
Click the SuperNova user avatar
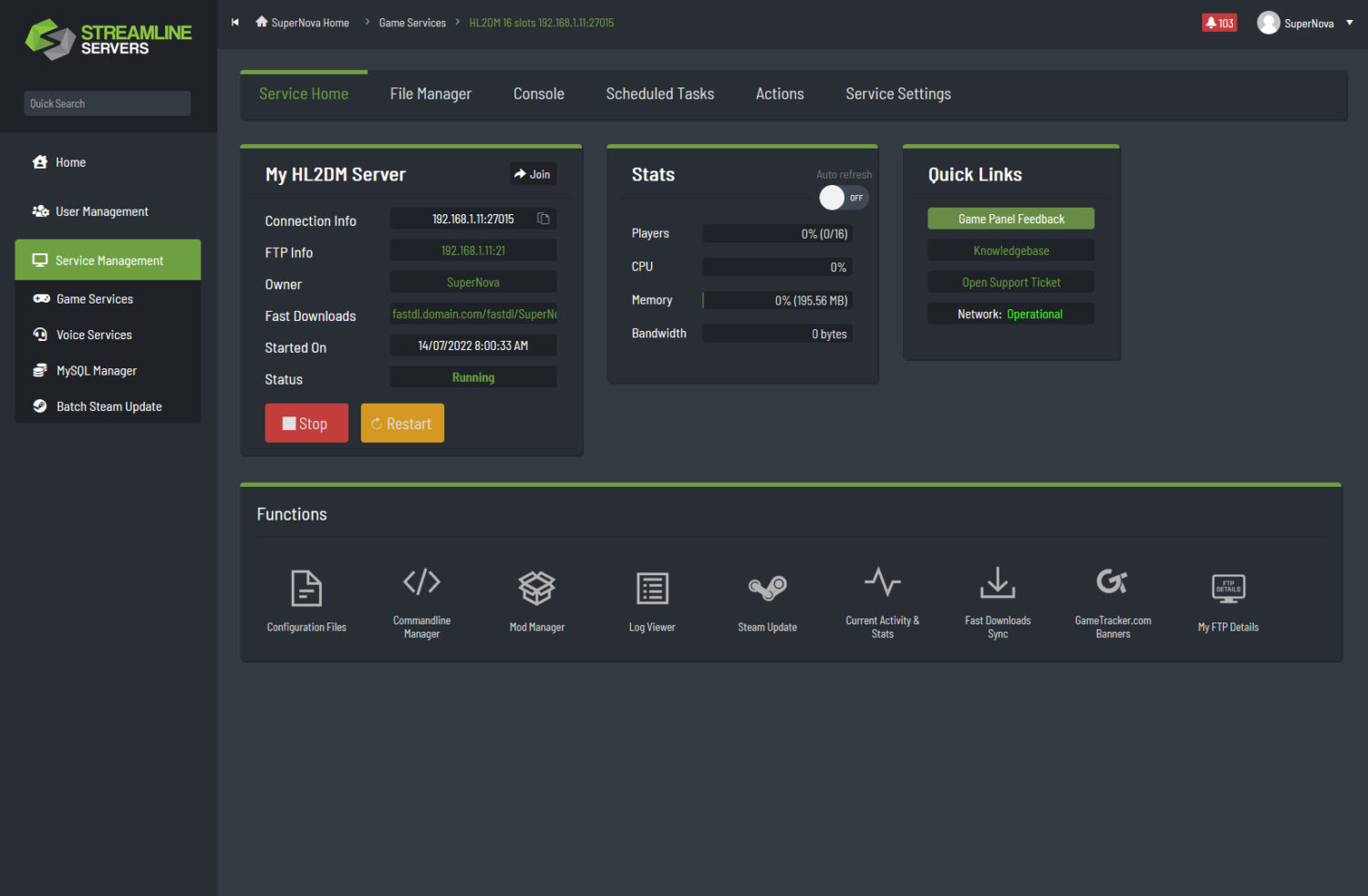click(1268, 23)
